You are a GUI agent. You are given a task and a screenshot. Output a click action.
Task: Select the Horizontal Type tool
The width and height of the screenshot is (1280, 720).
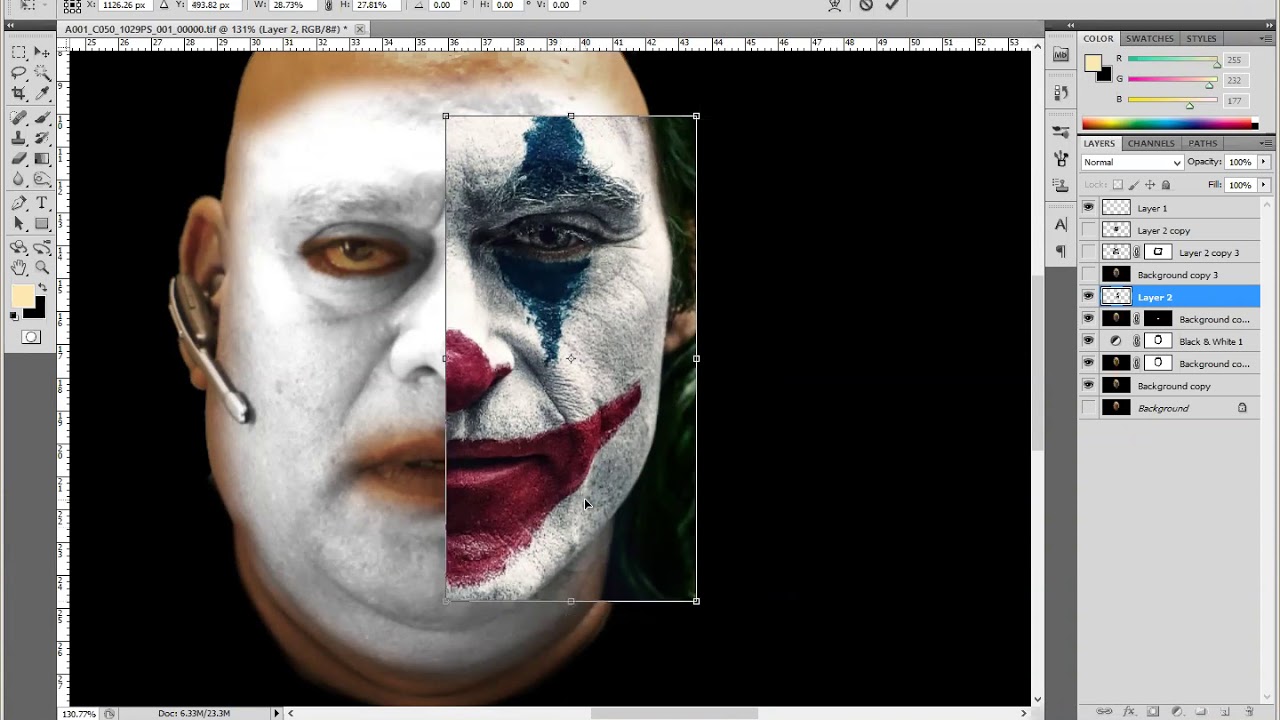point(42,203)
